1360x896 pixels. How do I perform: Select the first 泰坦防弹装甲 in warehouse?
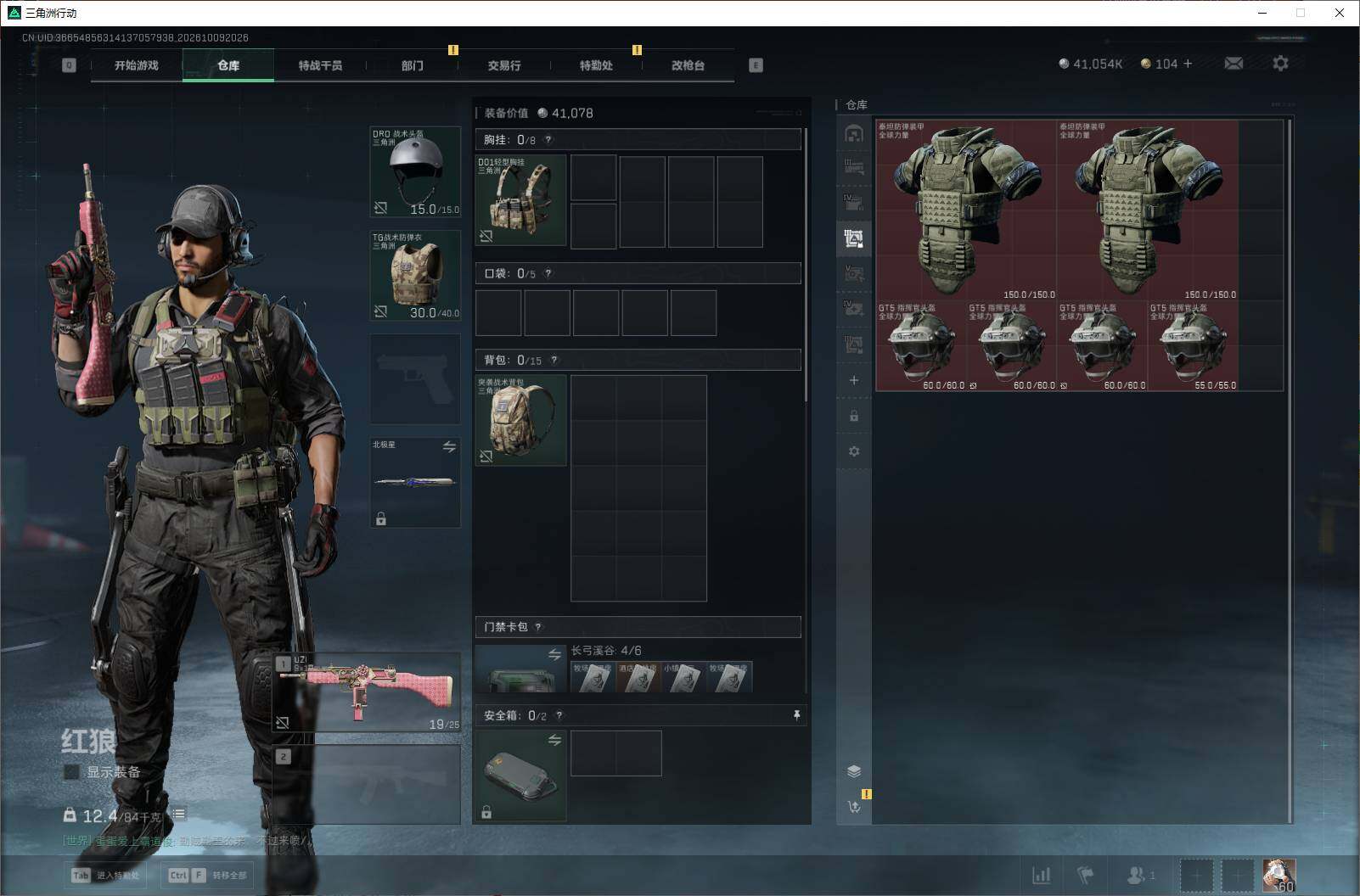[966, 210]
